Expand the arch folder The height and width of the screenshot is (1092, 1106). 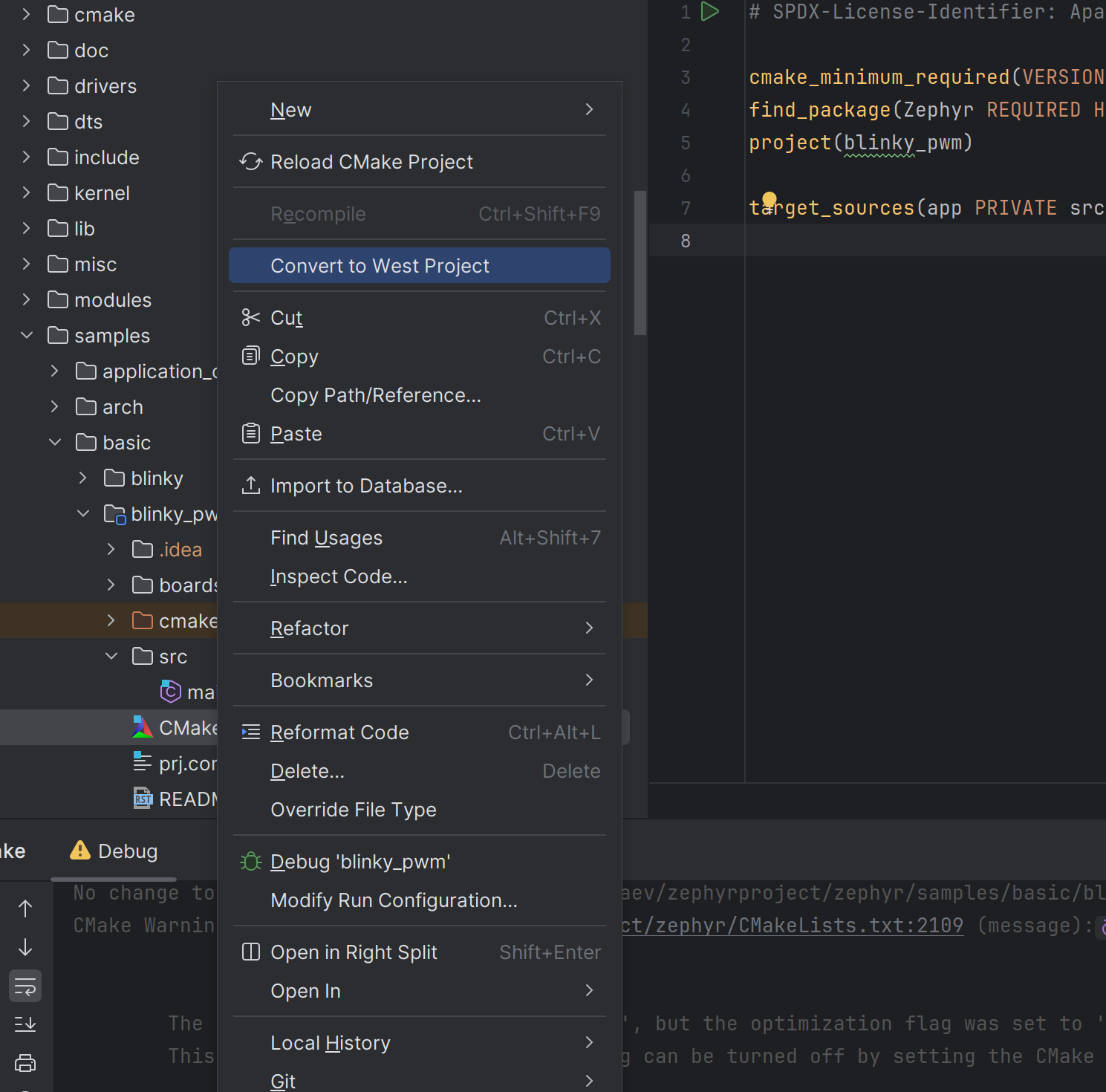pyautogui.click(x=55, y=406)
